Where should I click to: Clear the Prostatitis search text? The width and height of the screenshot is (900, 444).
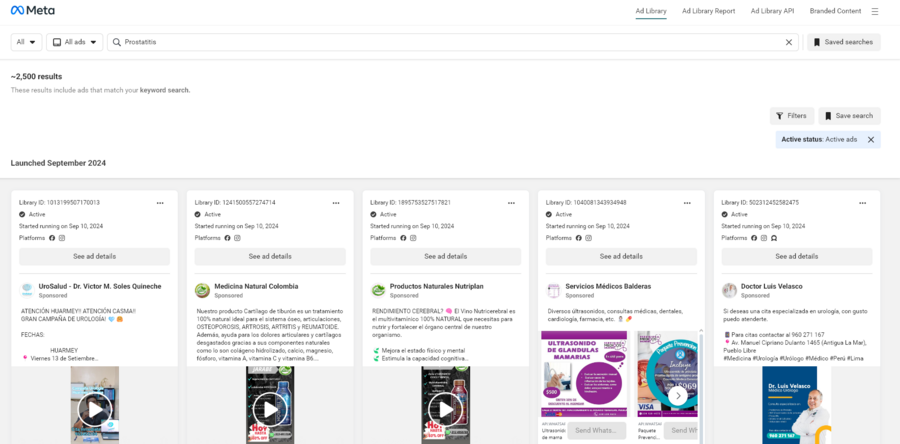tap(788, 42)
